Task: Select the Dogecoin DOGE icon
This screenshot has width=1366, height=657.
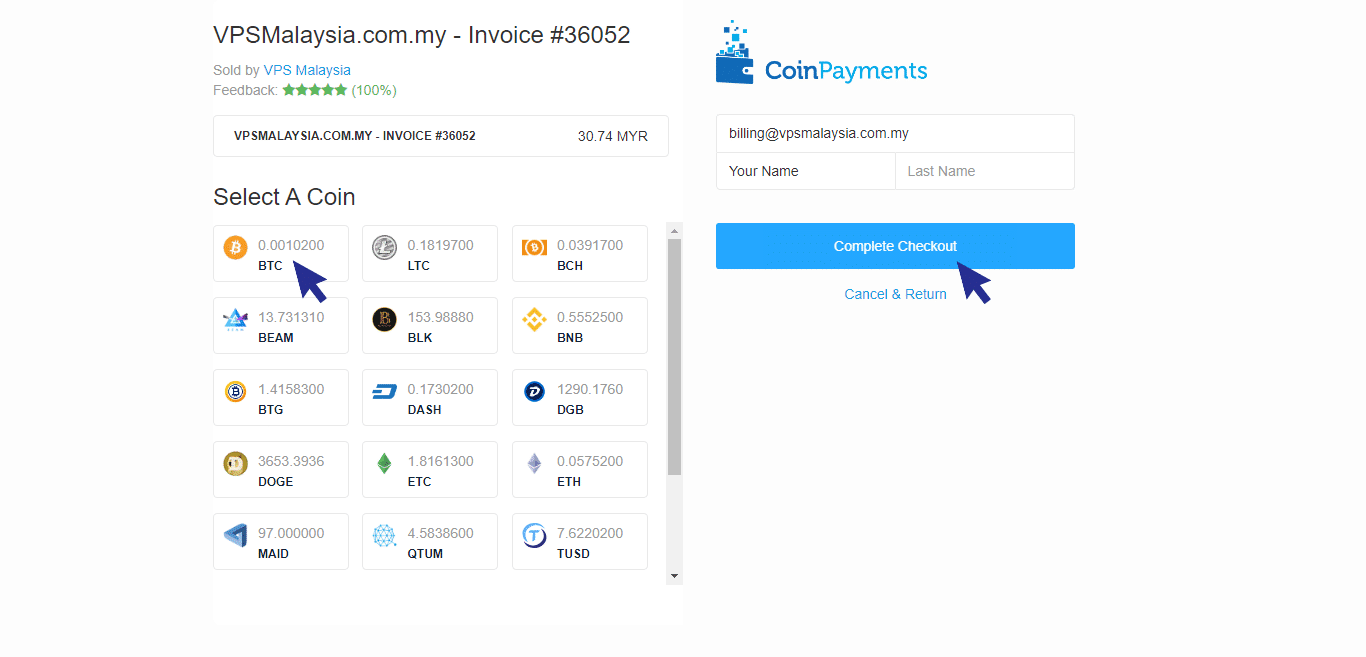Action: pos(235,463)
